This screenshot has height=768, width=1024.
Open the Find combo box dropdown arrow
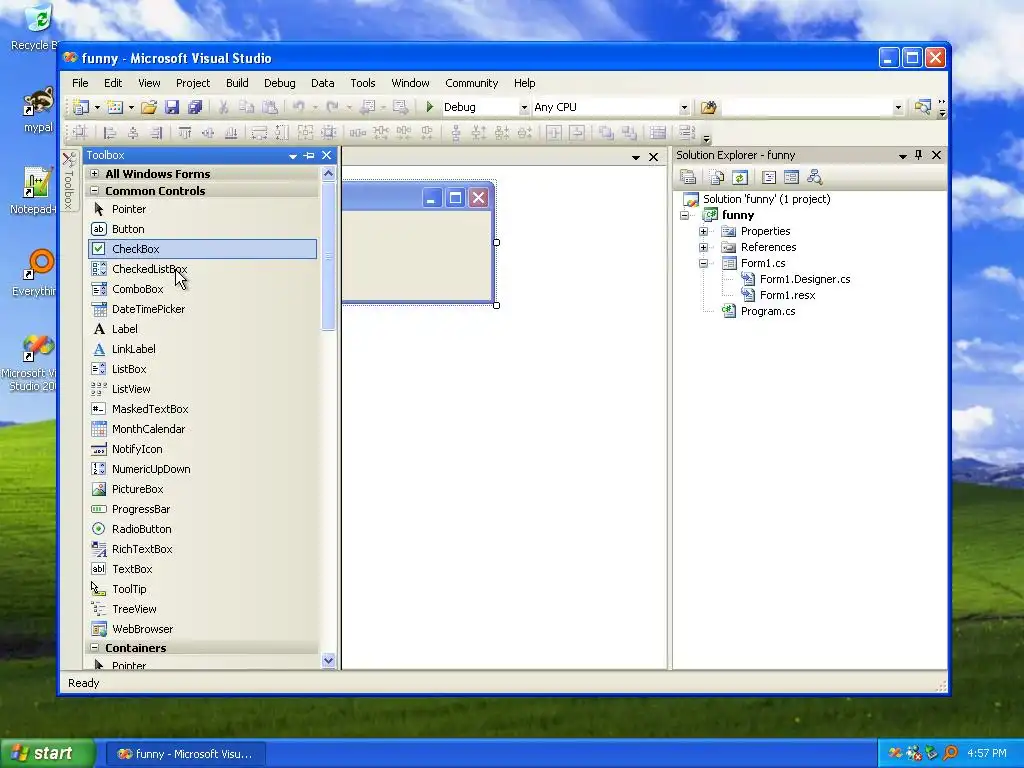(x=898, y=108)
